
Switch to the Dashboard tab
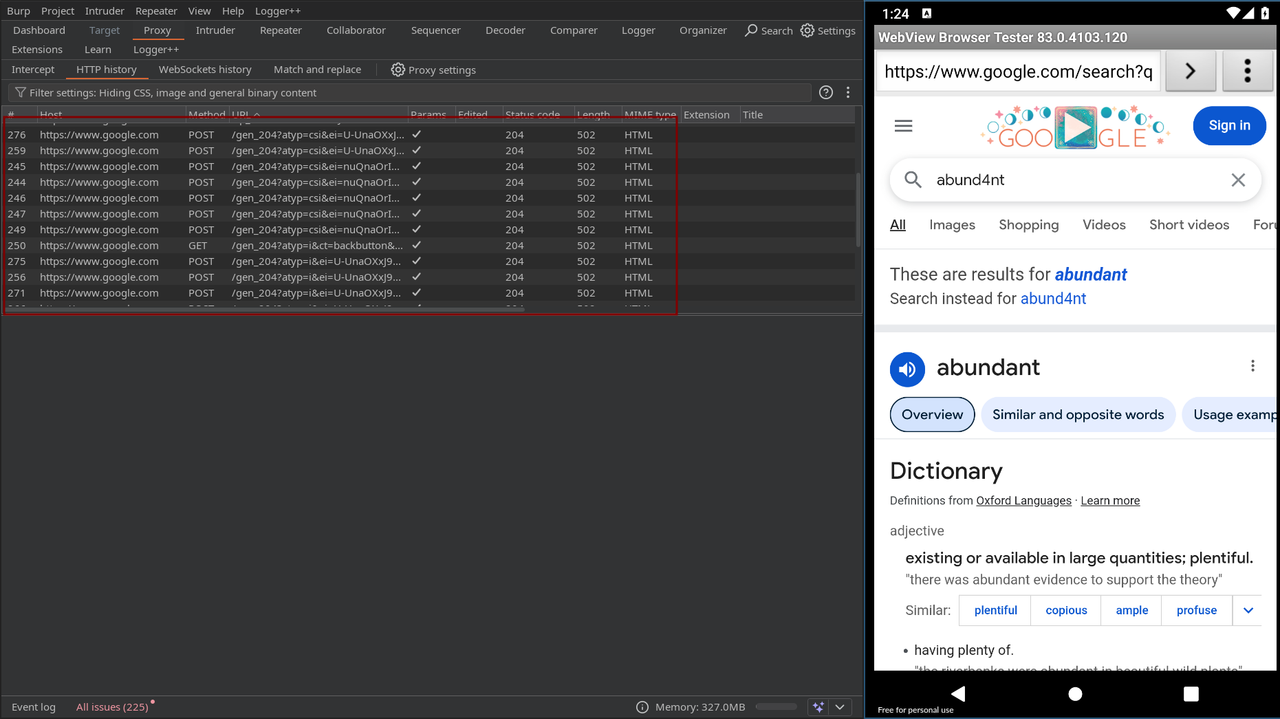(39, 31)
